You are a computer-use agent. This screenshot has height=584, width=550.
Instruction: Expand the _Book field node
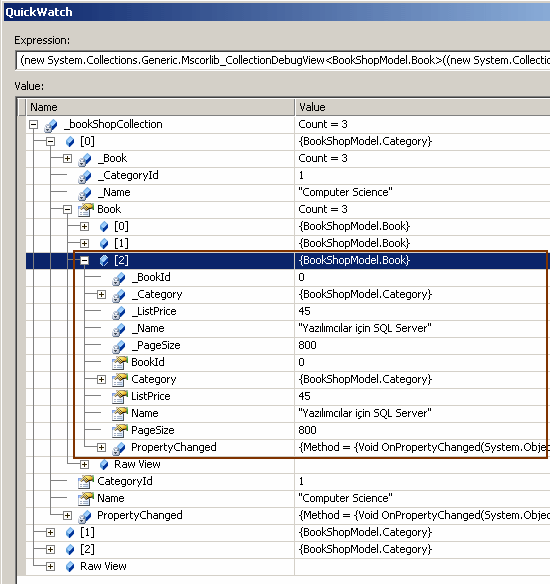pyautogui.click(x=67, y=158)
